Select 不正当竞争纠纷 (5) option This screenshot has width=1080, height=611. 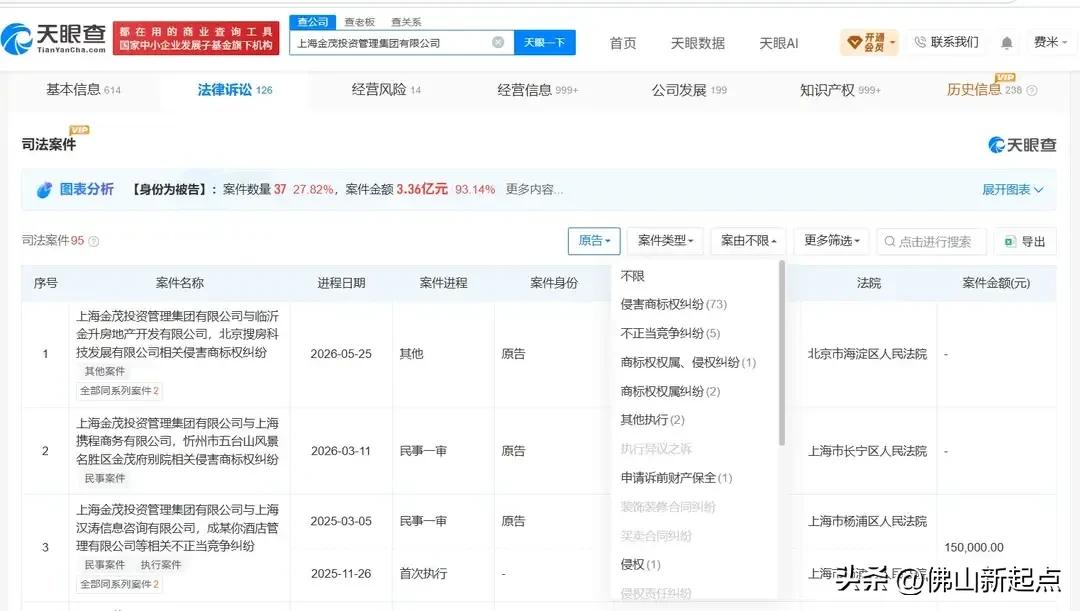[x=670, y=333]
